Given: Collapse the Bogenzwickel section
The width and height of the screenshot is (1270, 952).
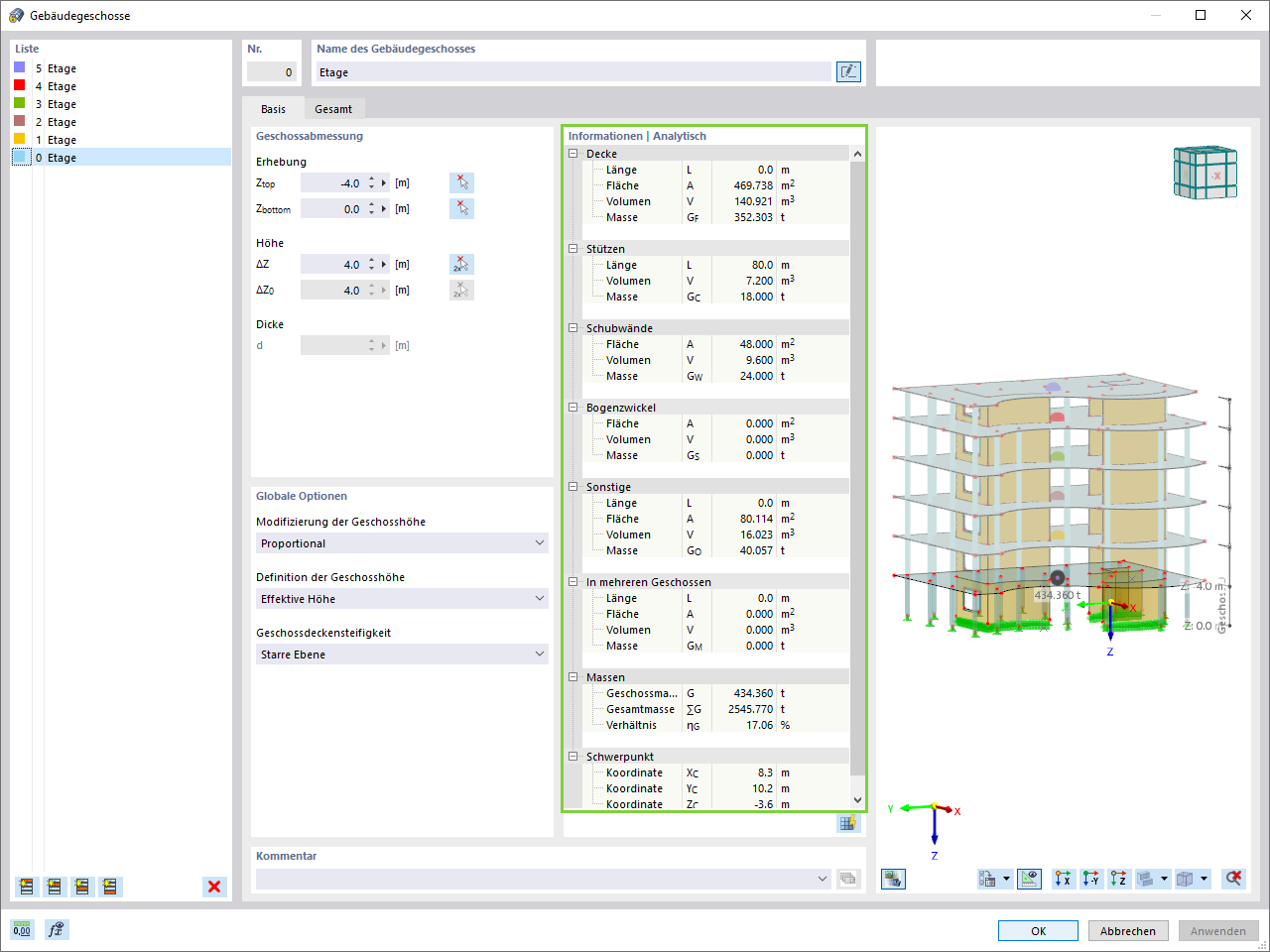Looking at the screenshot, I should (x=573, y=408).
